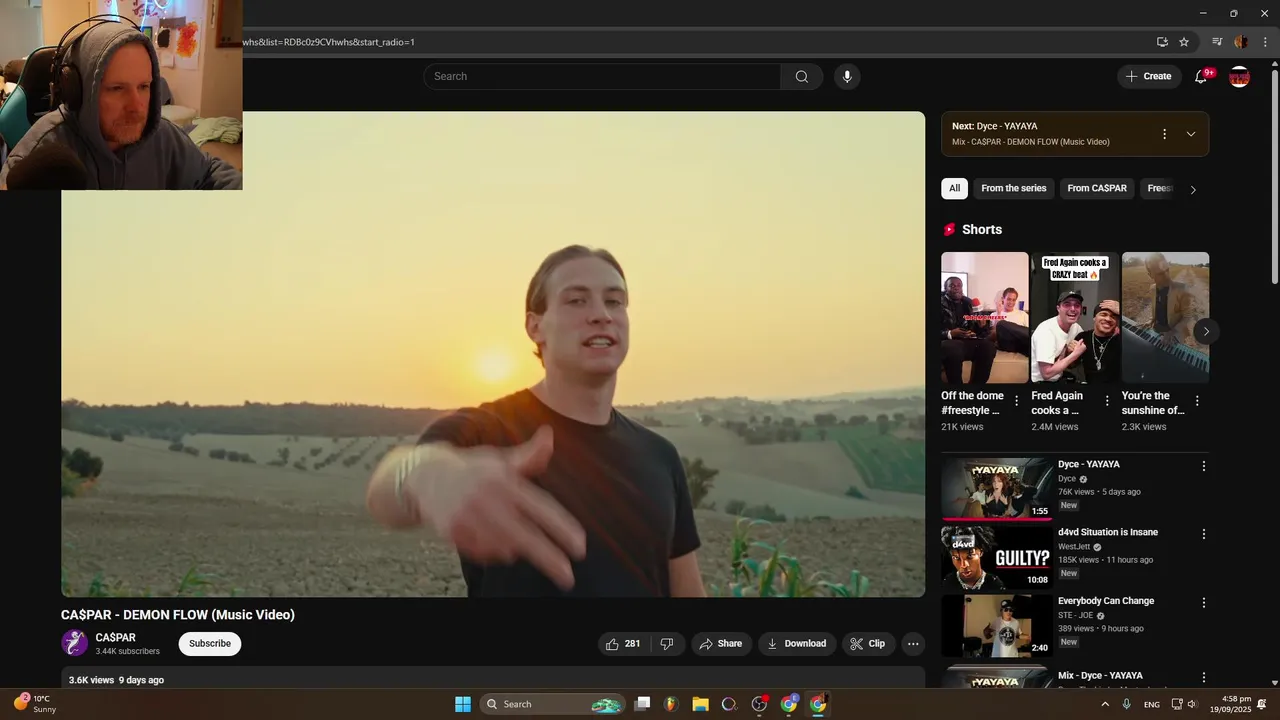The height and width of the screenshot is (720, 1280).
Task: Open the YouTube notifications bell
Action: tap(1201, 77)
